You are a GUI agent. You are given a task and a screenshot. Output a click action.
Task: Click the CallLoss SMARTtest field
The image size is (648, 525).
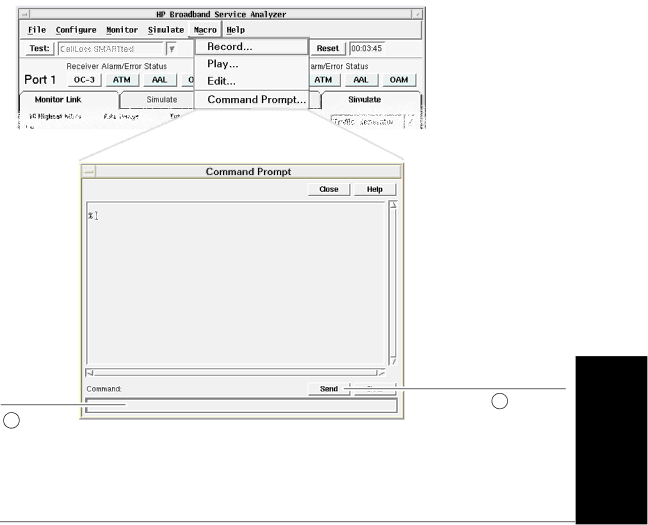click(111, 49)
